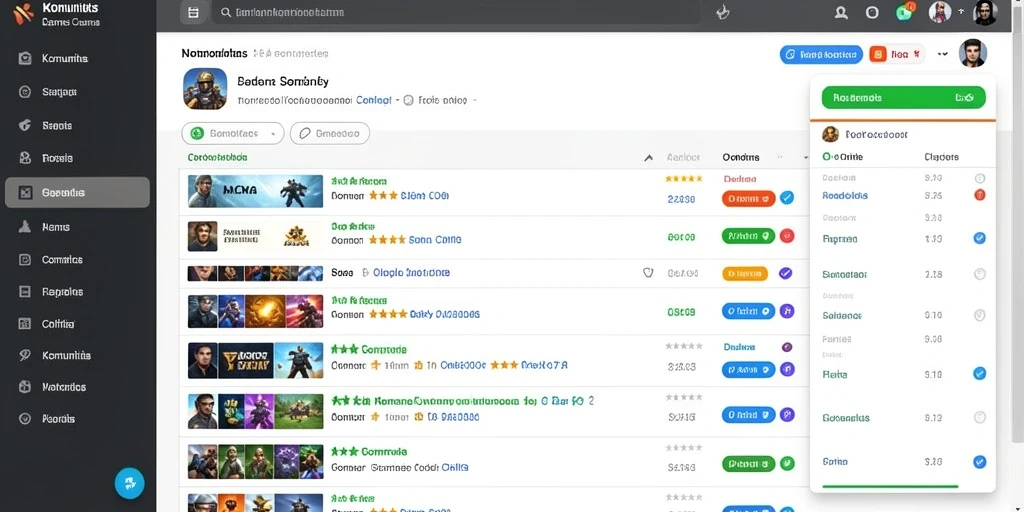Toggle purple checkmark beside the yellow row button

click(786, 274)
